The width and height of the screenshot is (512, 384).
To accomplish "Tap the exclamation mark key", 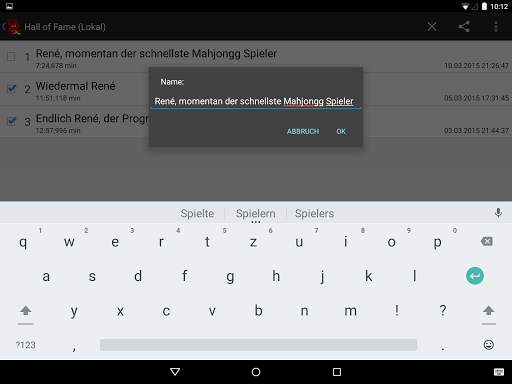I will (x=397, y=310).
